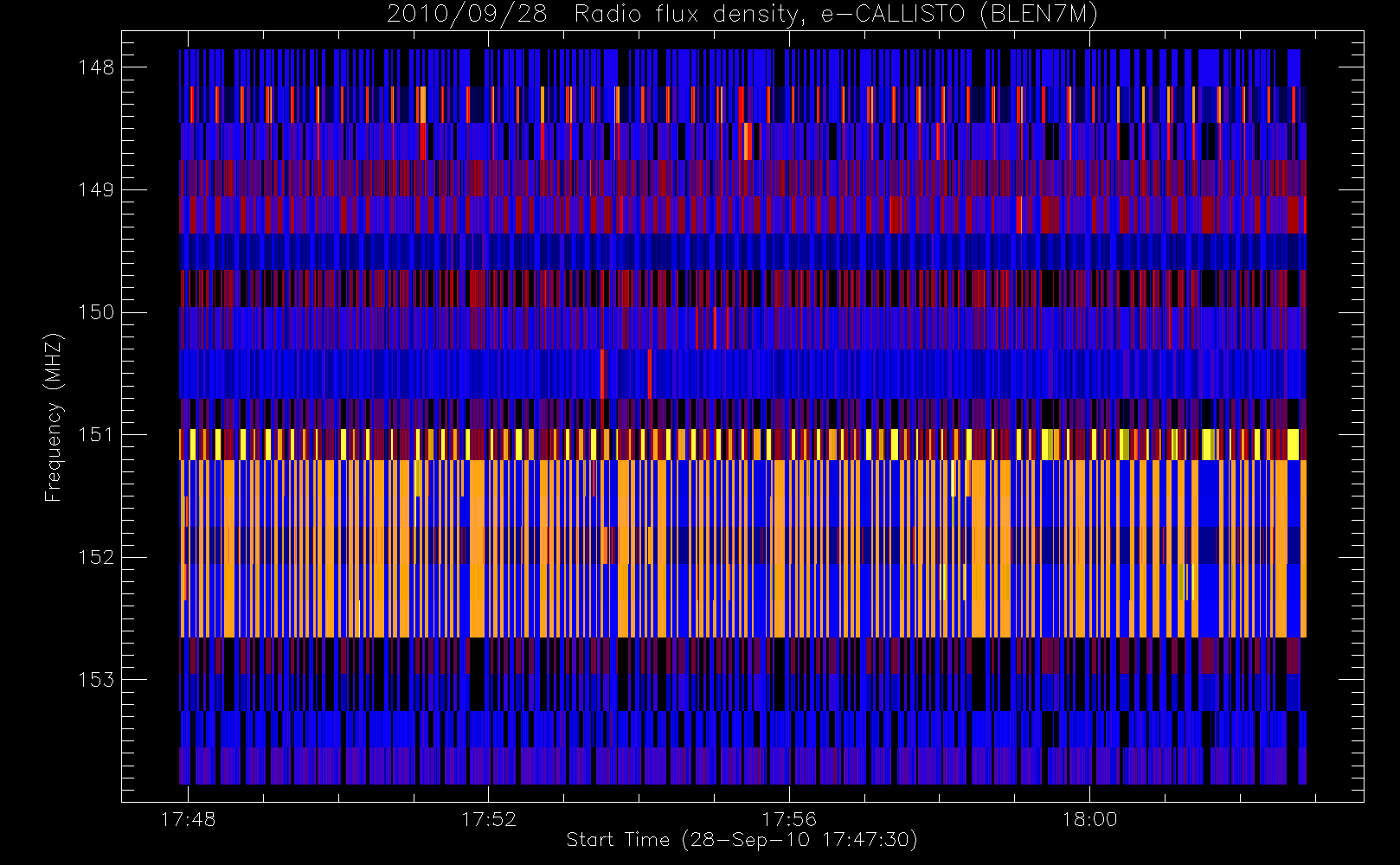
Task: Click the 18:00 time tick label
Action: tap(1089, 819)
